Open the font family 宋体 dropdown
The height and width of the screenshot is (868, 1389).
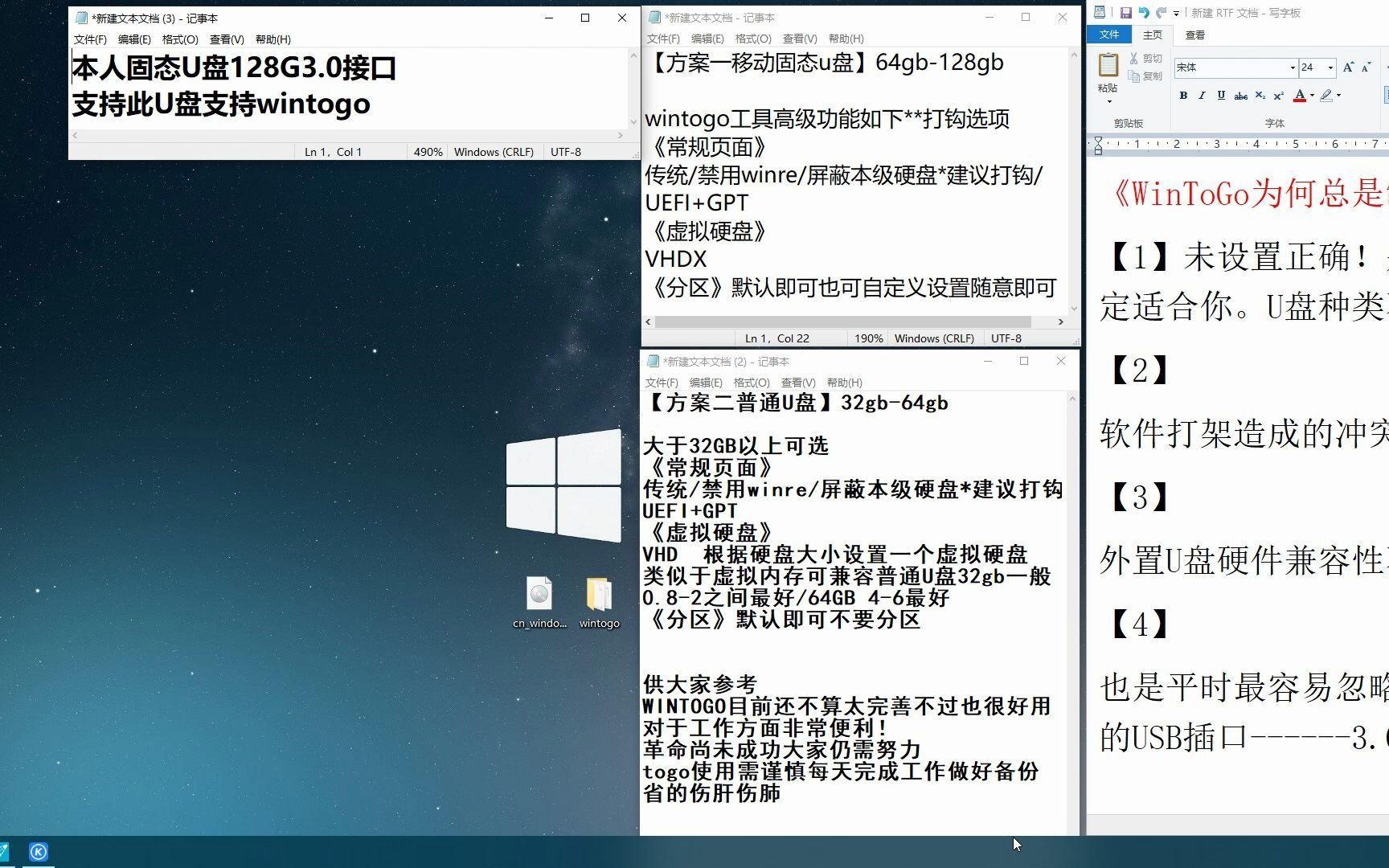(x=1293, y=68)
